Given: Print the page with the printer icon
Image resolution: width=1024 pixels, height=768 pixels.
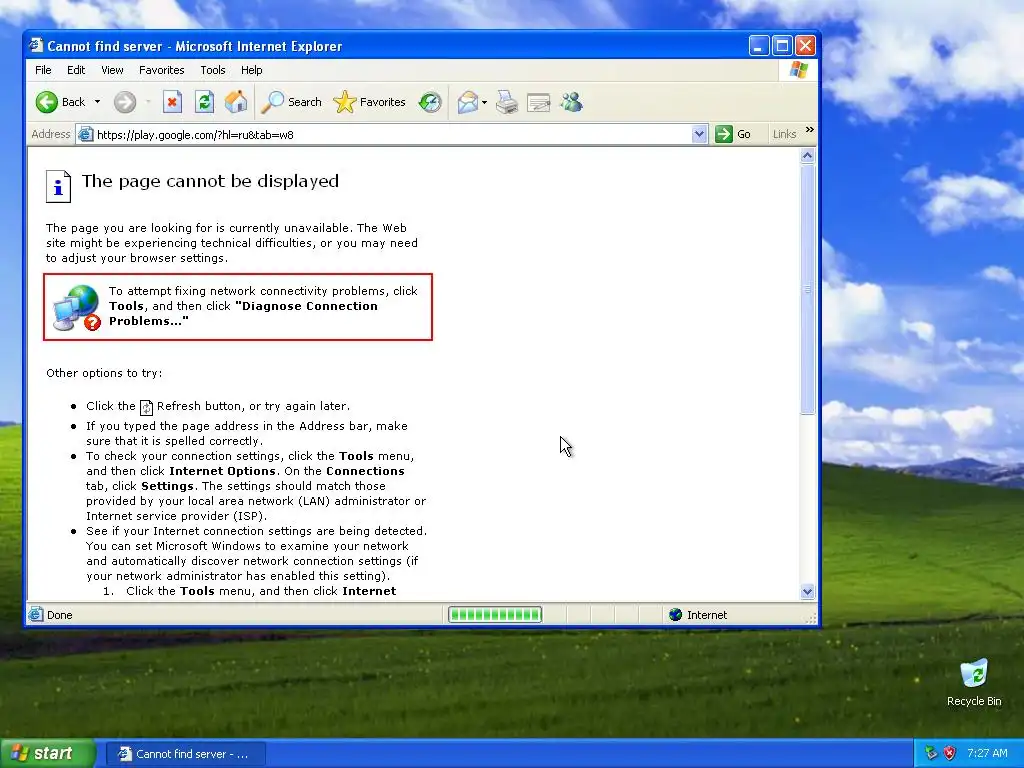Looking at the screenshot, I should tap(507, 102).
